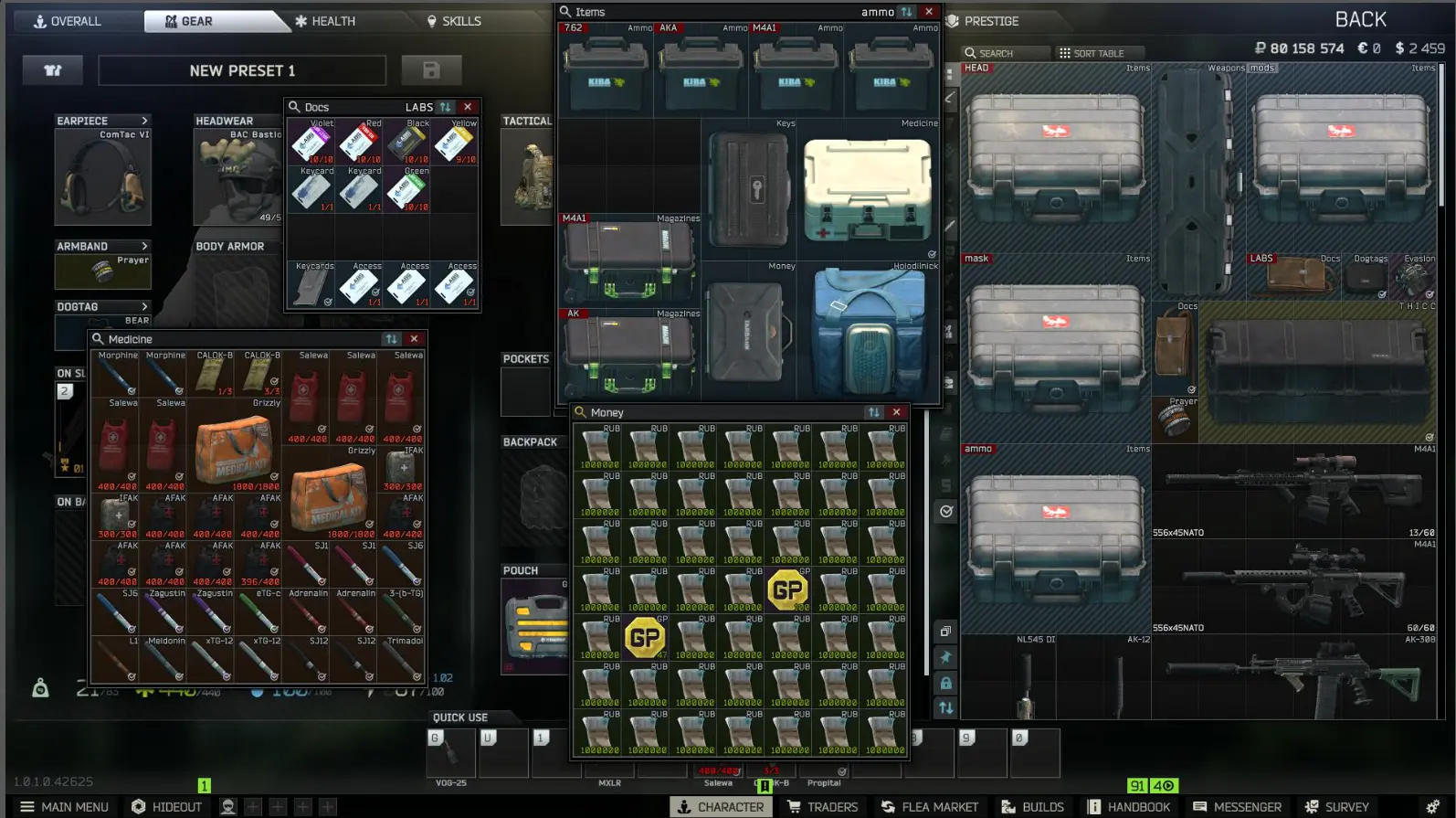Select the 3-(b-TG) stimulant injector
This screenshot has width=1456, height=818.
pyautogui.click(x=400, y=611)
